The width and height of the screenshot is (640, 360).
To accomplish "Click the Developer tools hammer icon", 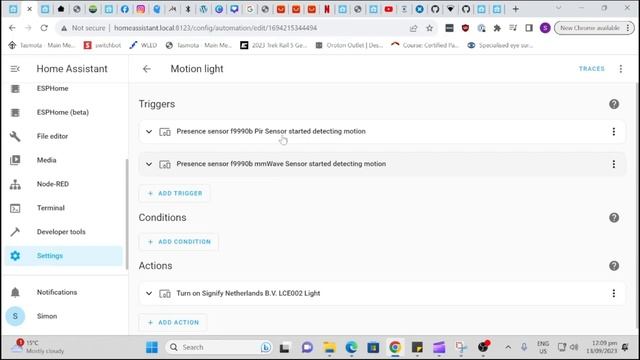I will 15,232.
